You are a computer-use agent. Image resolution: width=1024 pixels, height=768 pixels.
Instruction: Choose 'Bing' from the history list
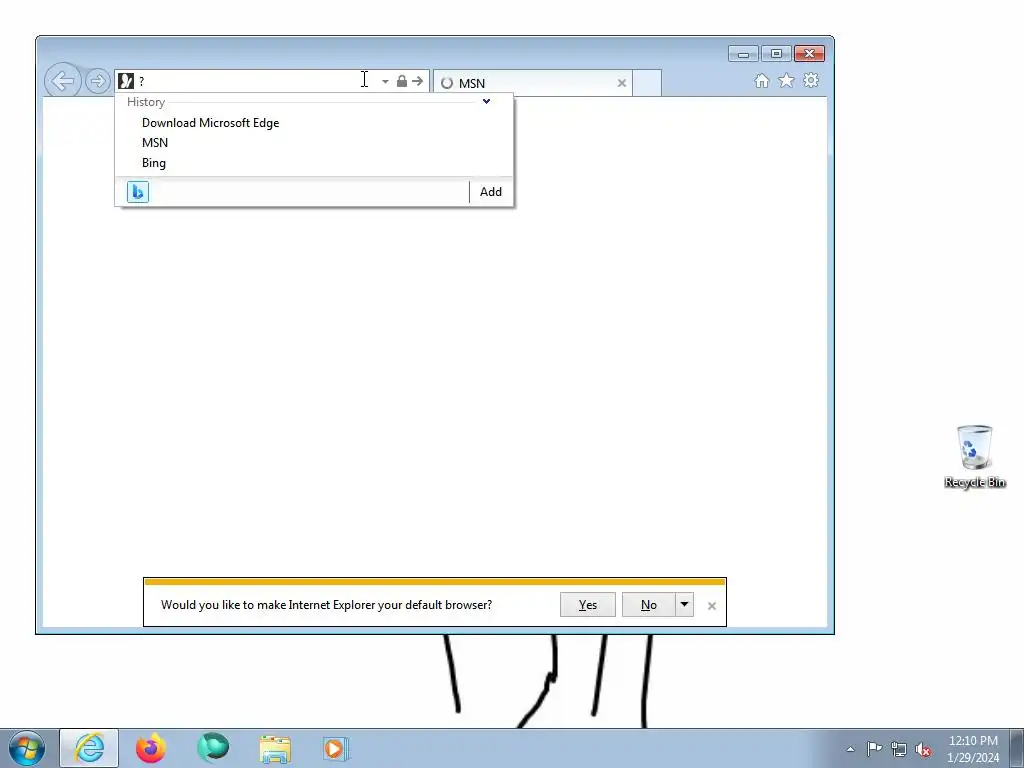pyautogui.click(x=154, y=163)
